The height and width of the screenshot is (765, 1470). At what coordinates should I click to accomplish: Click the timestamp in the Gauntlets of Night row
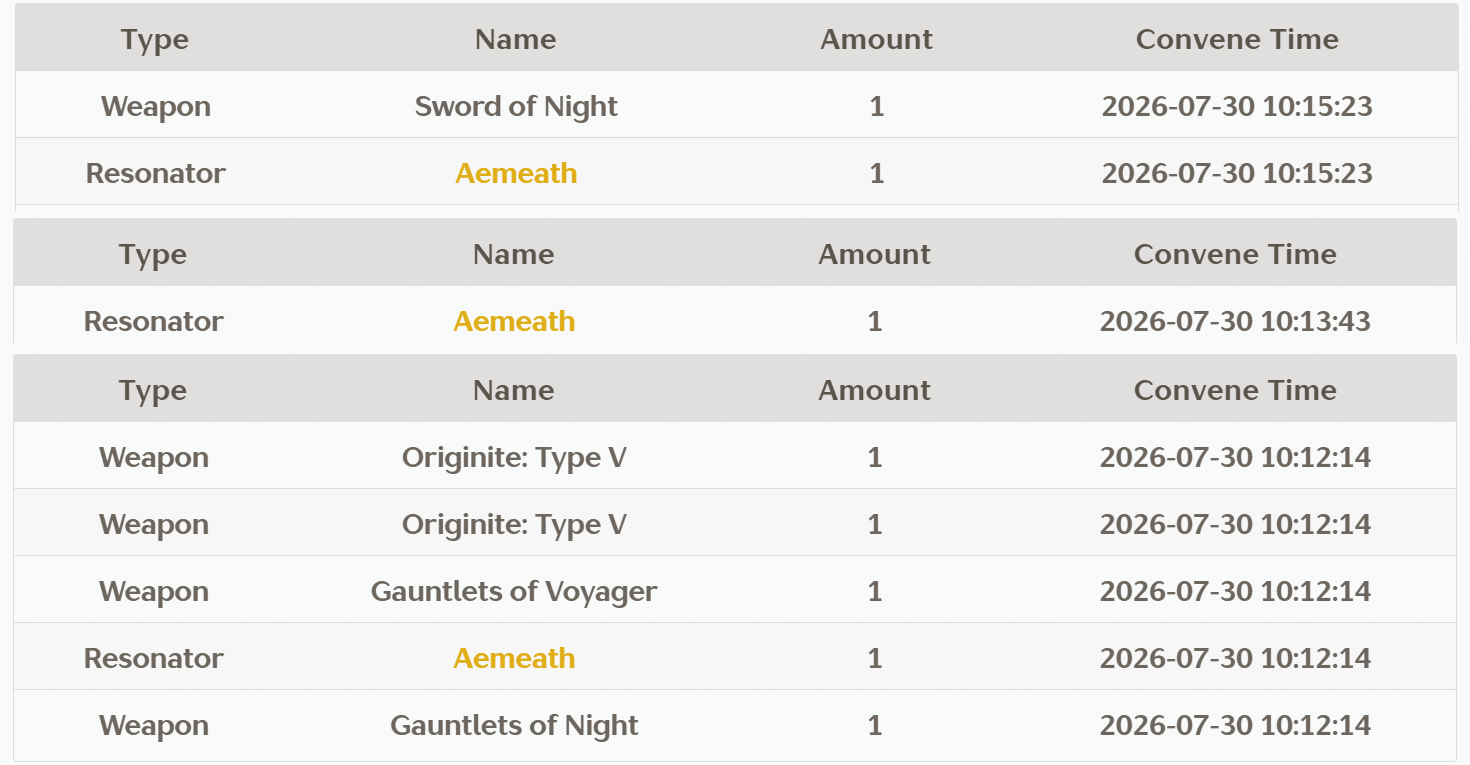pos(1235,725)
